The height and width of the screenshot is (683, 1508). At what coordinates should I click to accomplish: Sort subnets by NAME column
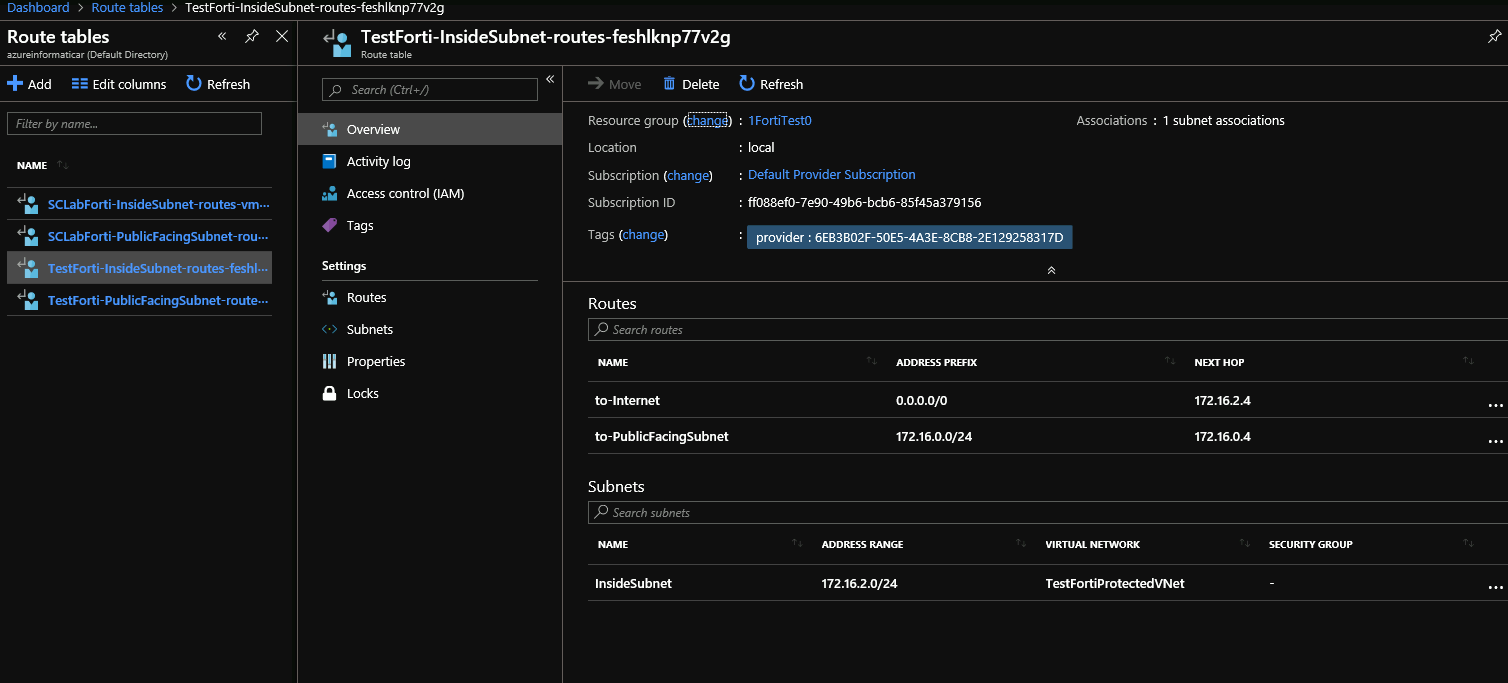pos(797,544)
